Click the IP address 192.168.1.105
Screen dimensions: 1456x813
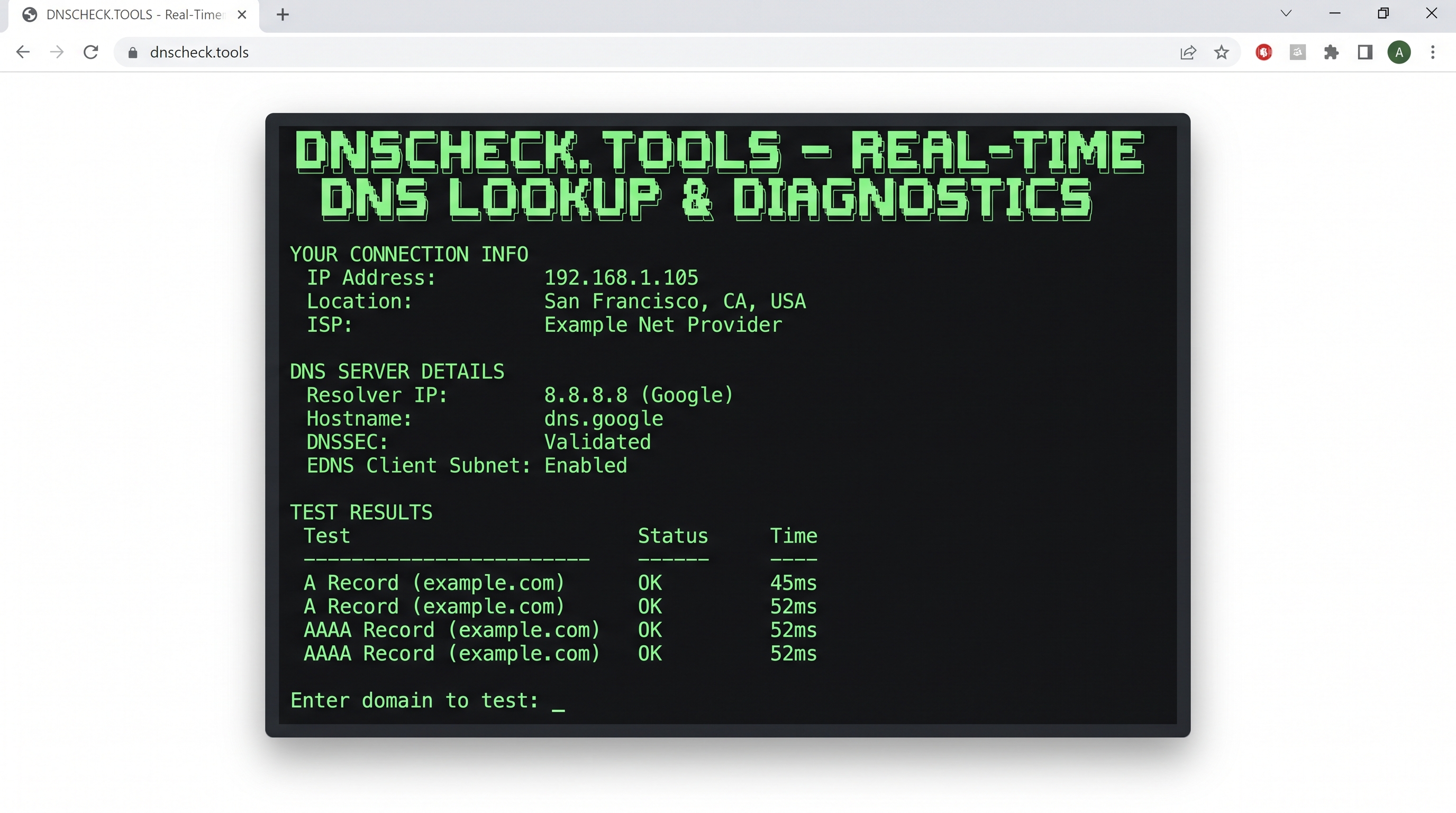coord(621,277)
